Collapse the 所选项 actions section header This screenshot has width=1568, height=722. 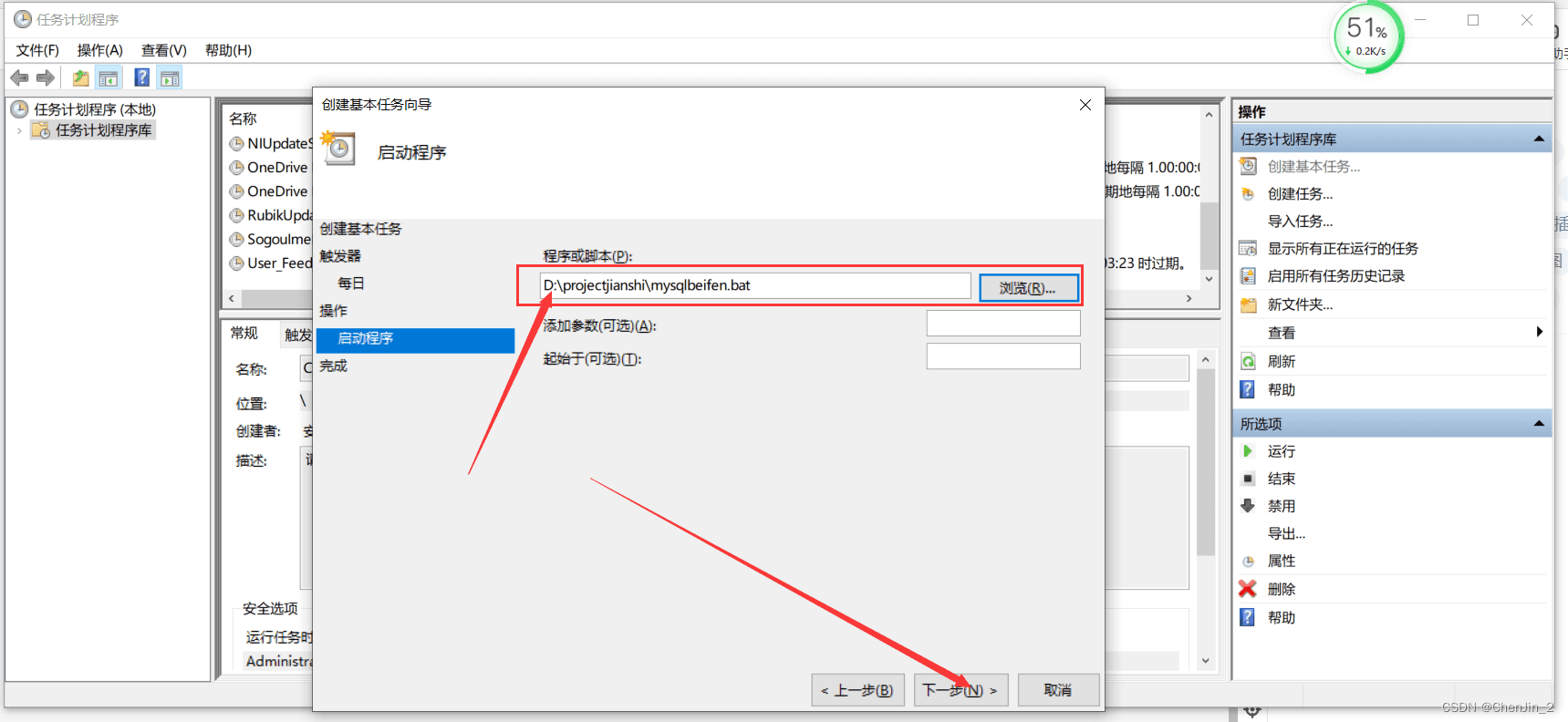pyautogui.click(x=1539, y=424)
